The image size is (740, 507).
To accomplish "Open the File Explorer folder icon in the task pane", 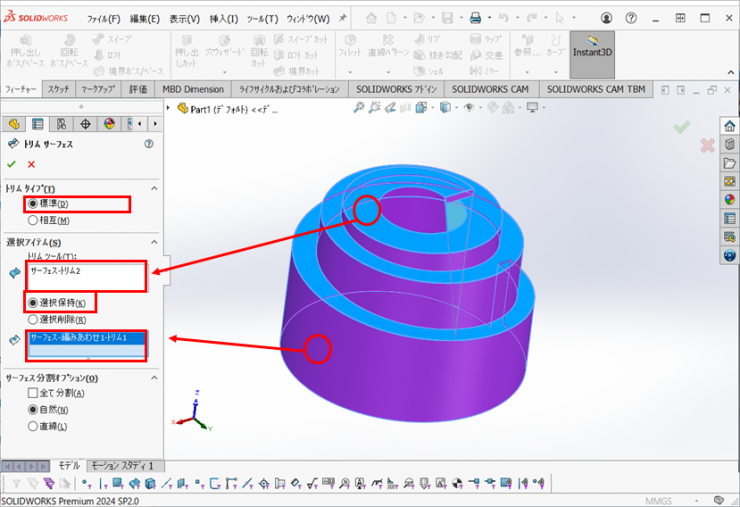I will tap(729, 163).
